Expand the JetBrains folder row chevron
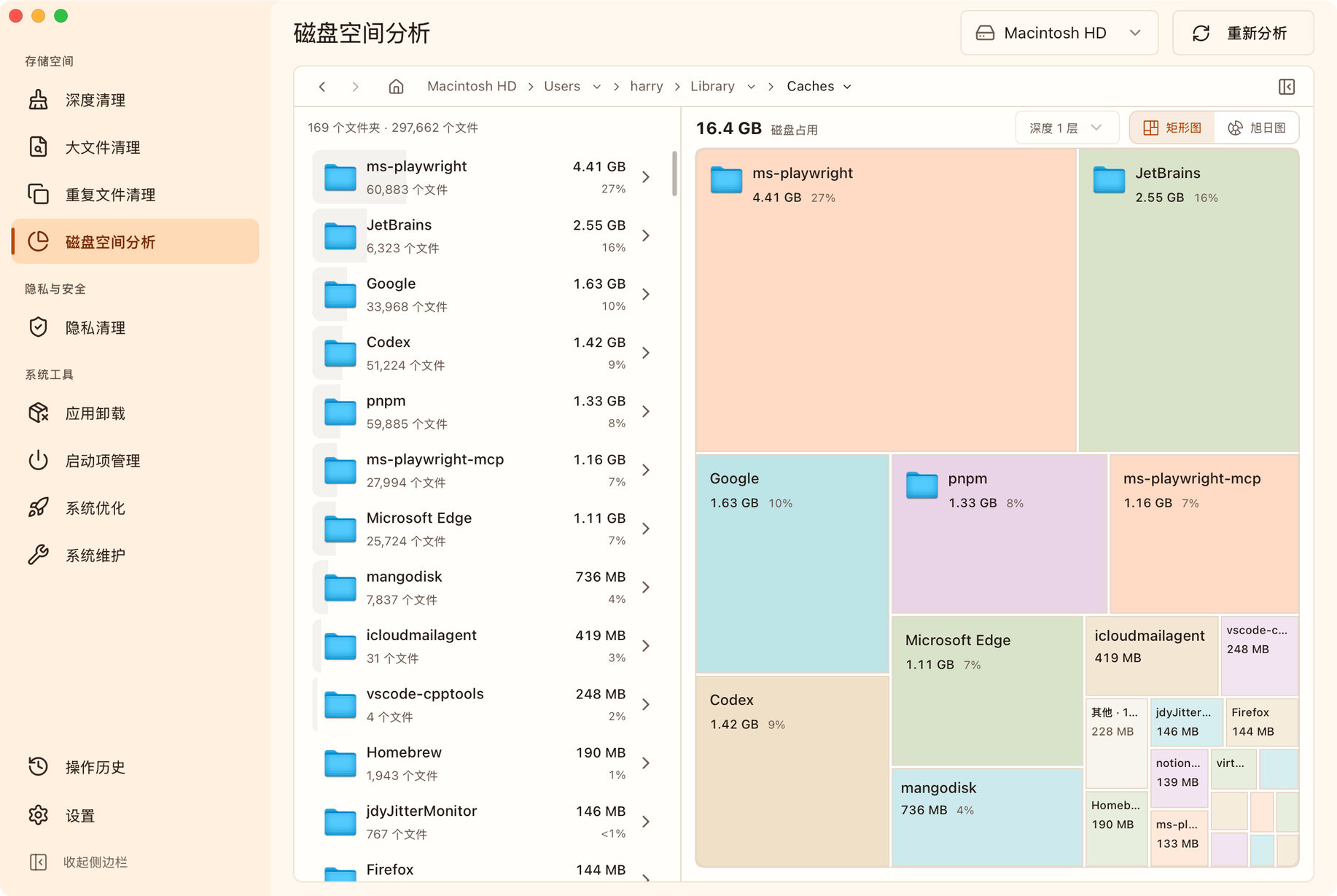 pos(646,235)
